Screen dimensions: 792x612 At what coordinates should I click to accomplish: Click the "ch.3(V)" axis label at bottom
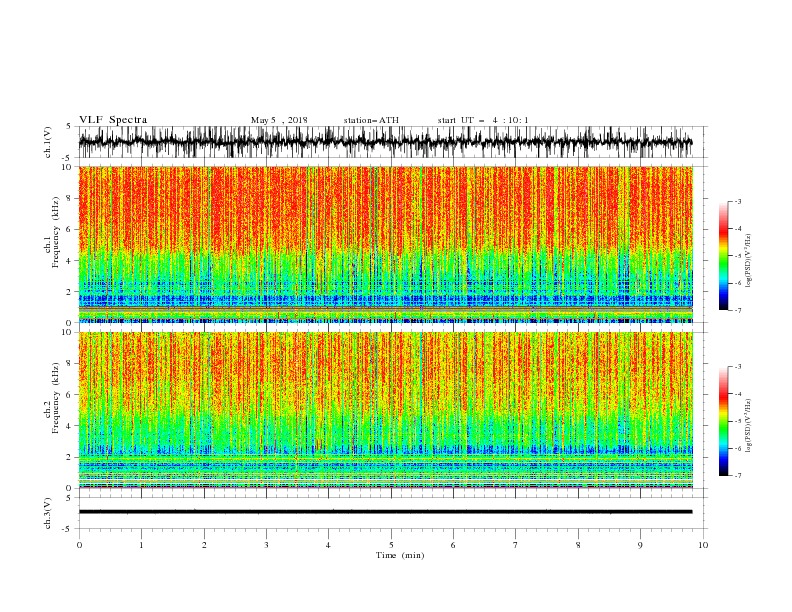pos(48,514)
